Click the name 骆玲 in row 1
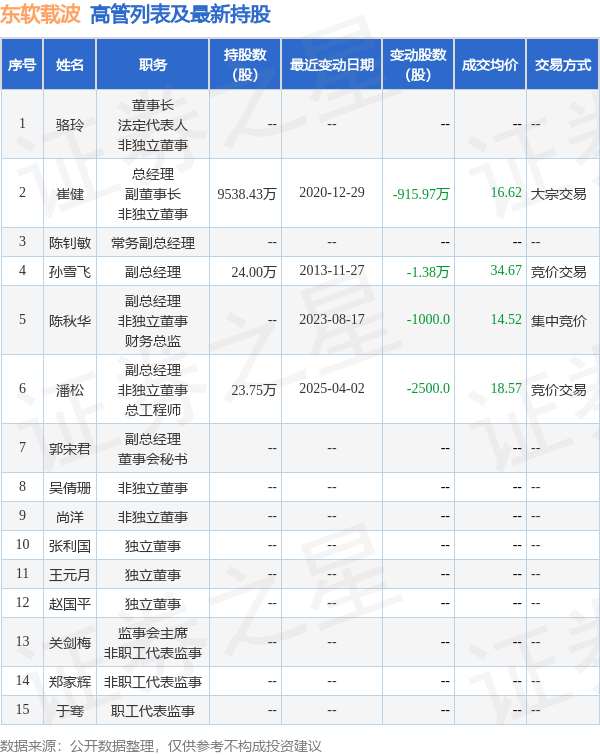Image resolution: width=600 pixels, height=755 pixels. pyautogui.click(x=70, y=125)
